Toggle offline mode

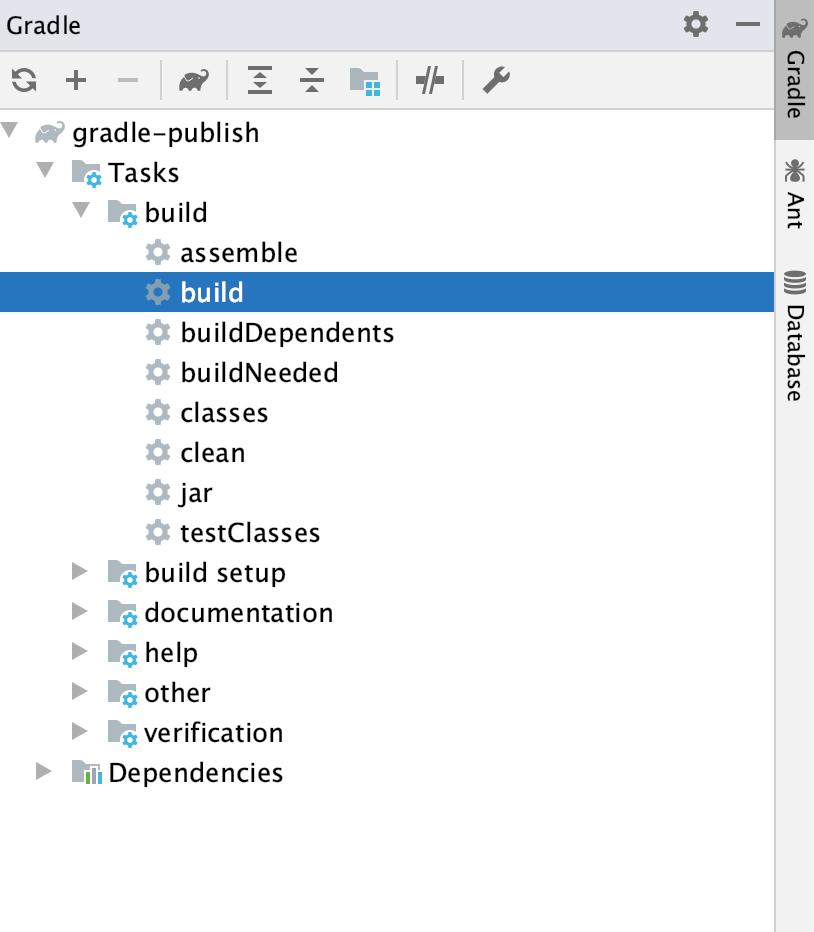click(x=430, y=80)
